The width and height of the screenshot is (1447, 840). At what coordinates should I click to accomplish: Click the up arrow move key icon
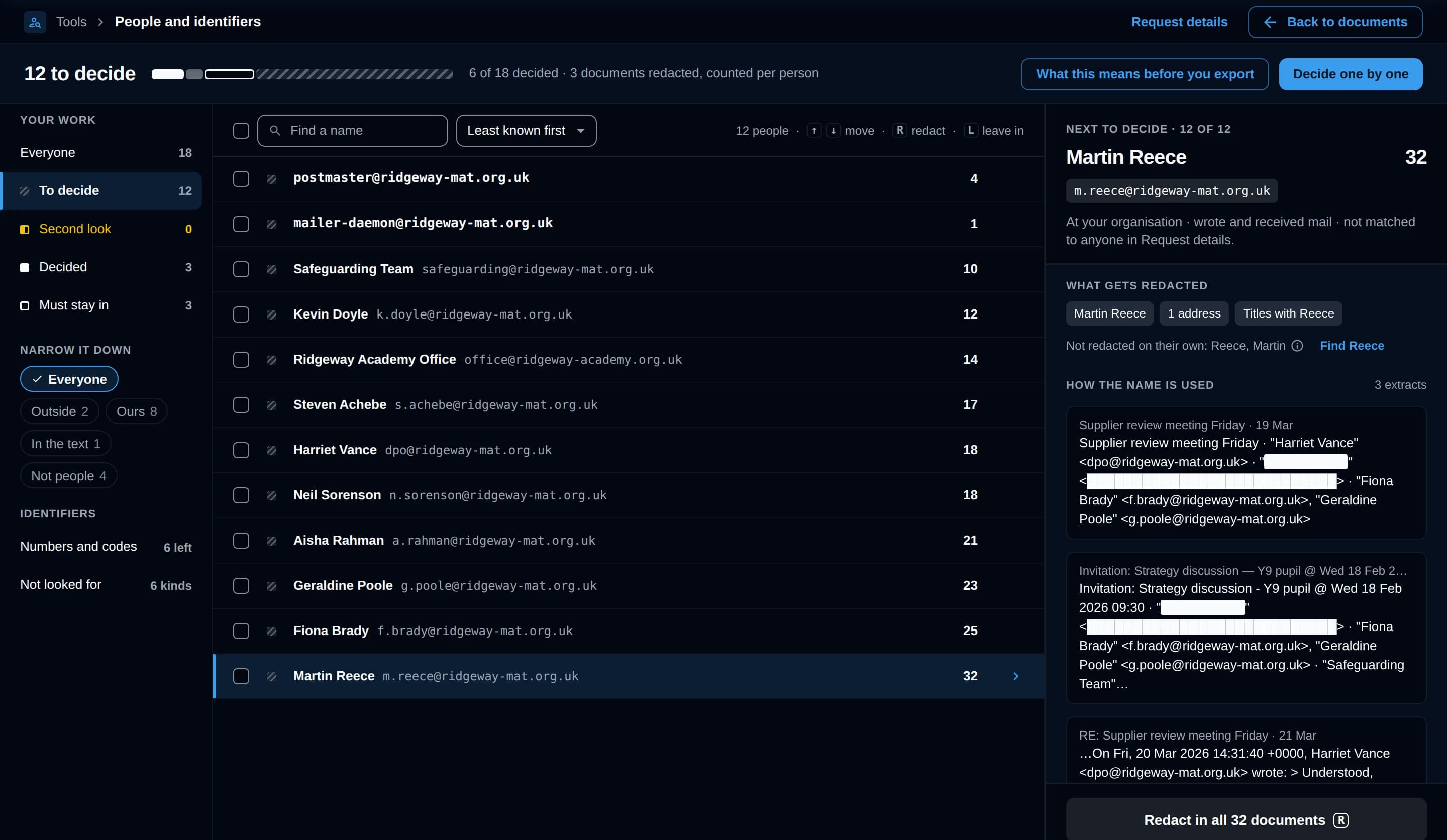tap(814, 130)
